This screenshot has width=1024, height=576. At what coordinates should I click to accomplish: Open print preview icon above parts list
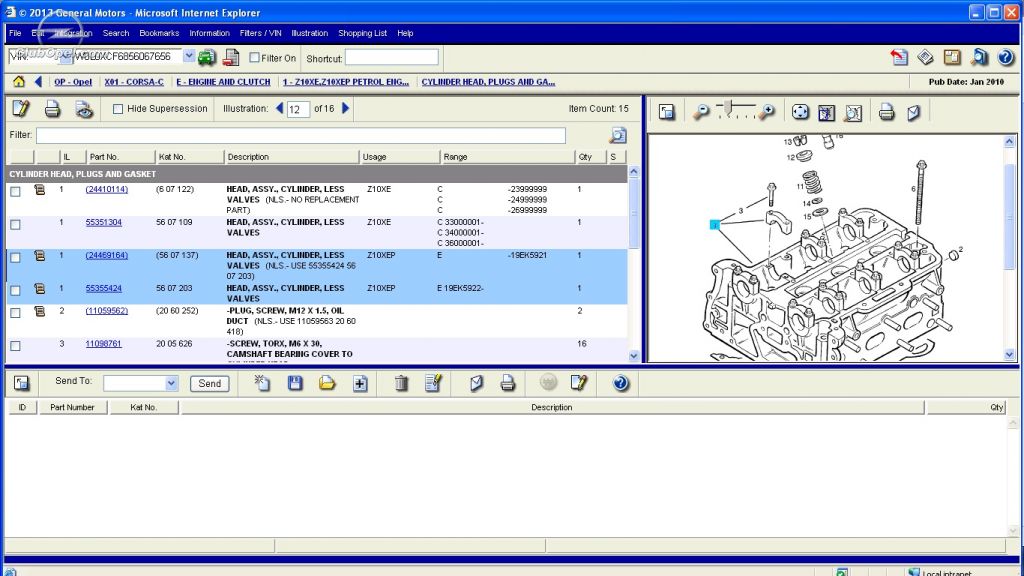(x=84, y=109)
